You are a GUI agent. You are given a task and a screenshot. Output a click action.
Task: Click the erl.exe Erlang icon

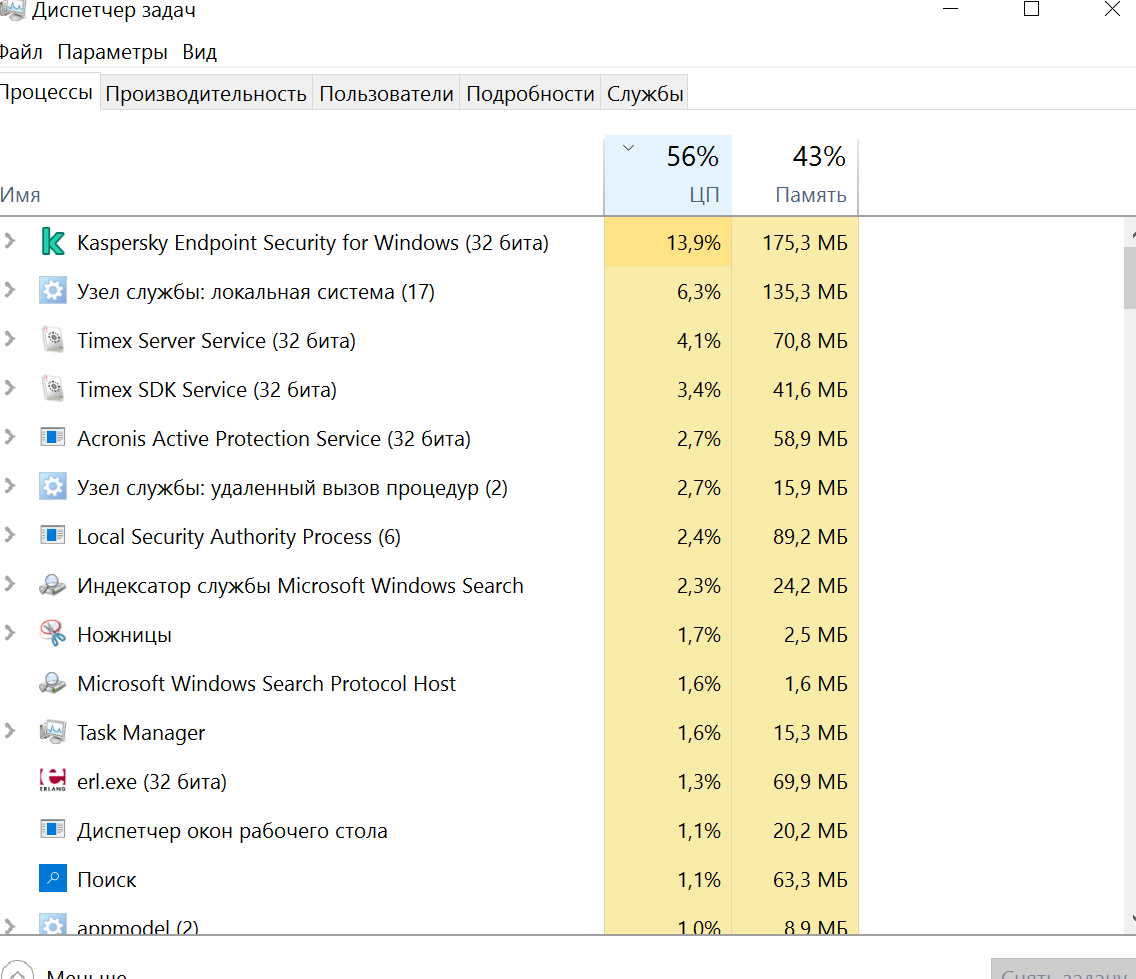[x=53, y=780]
